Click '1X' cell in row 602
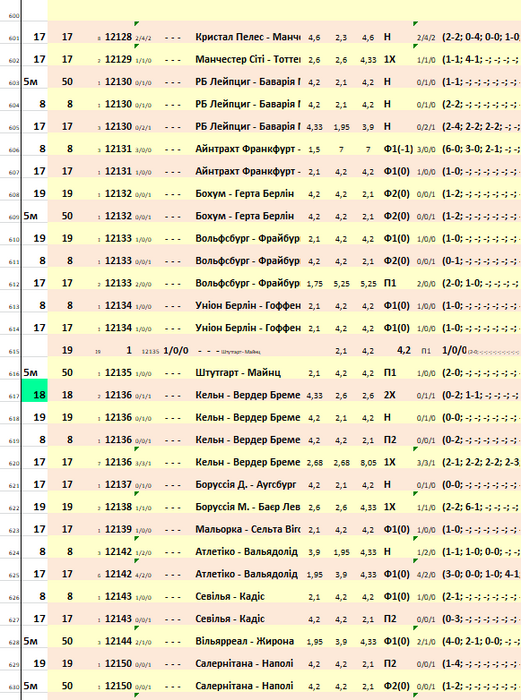Viewport: 521px width, 700px height. (x=389, y=59)
